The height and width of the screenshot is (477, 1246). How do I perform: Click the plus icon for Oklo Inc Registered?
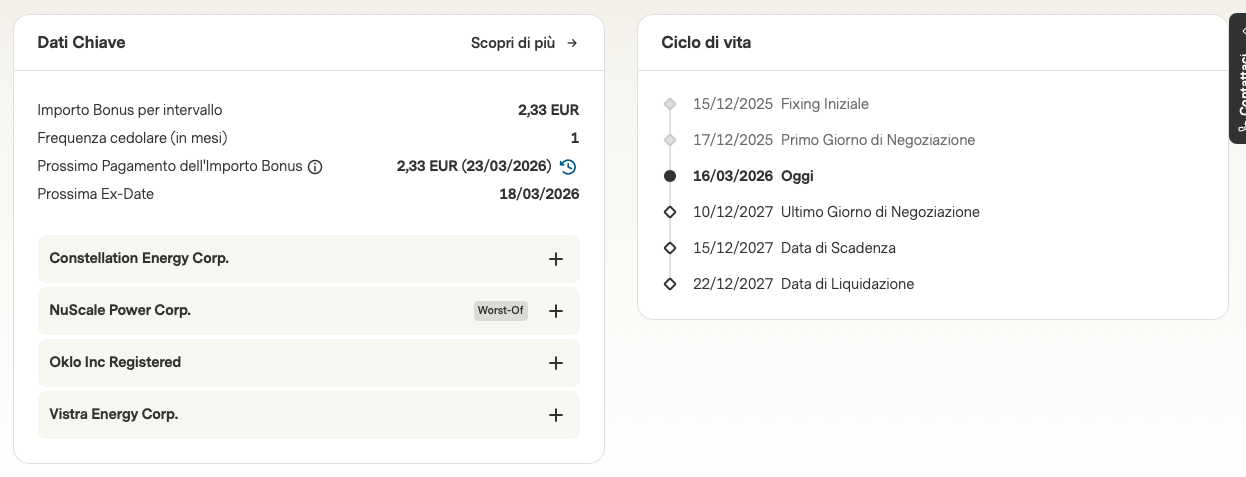pos(556,363)
